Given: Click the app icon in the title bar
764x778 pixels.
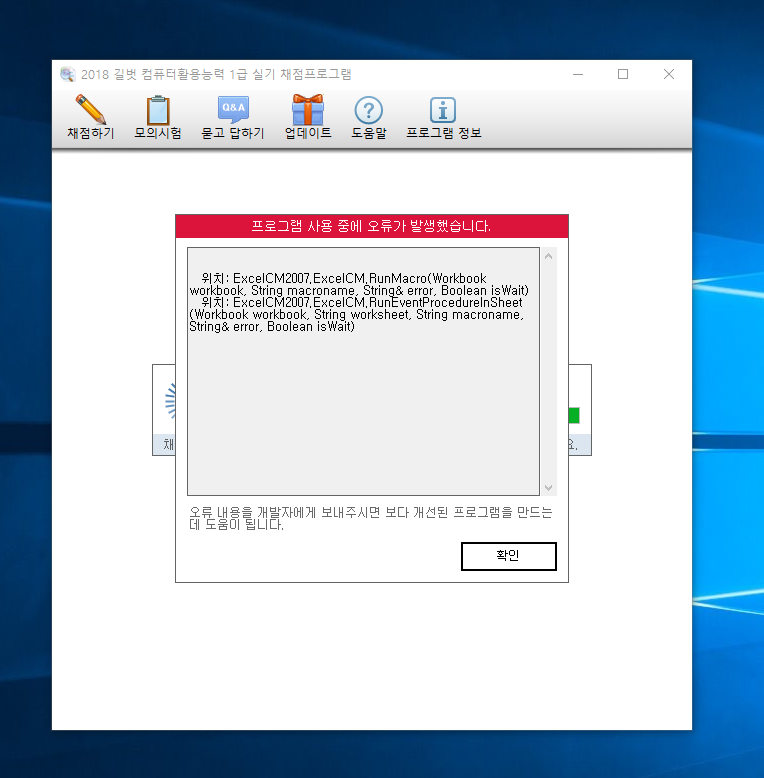Looking at the screenshot, I should (x=68, y=75).
